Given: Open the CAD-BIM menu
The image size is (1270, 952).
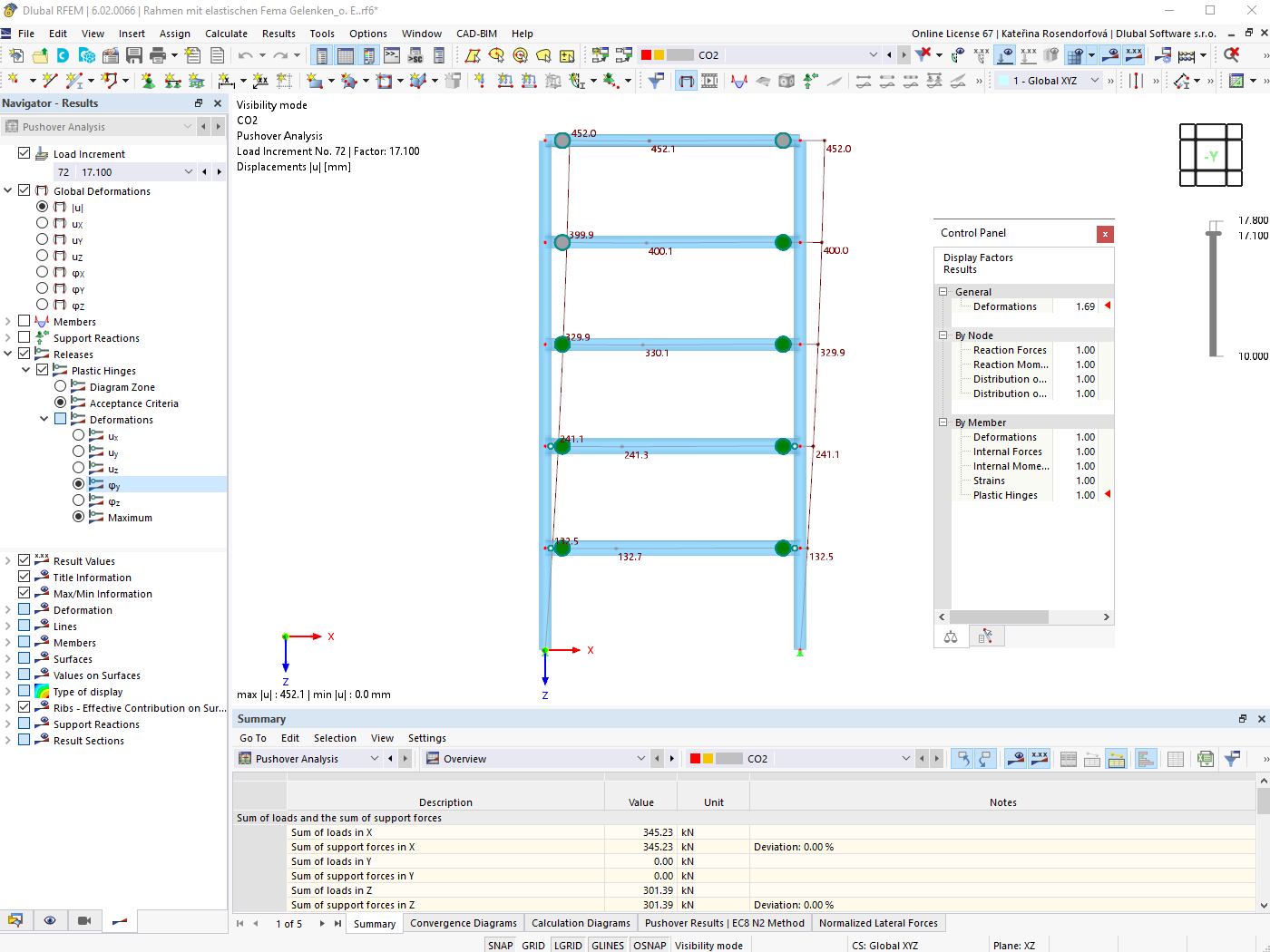Looking at the screenshot, I should (476, 34).
